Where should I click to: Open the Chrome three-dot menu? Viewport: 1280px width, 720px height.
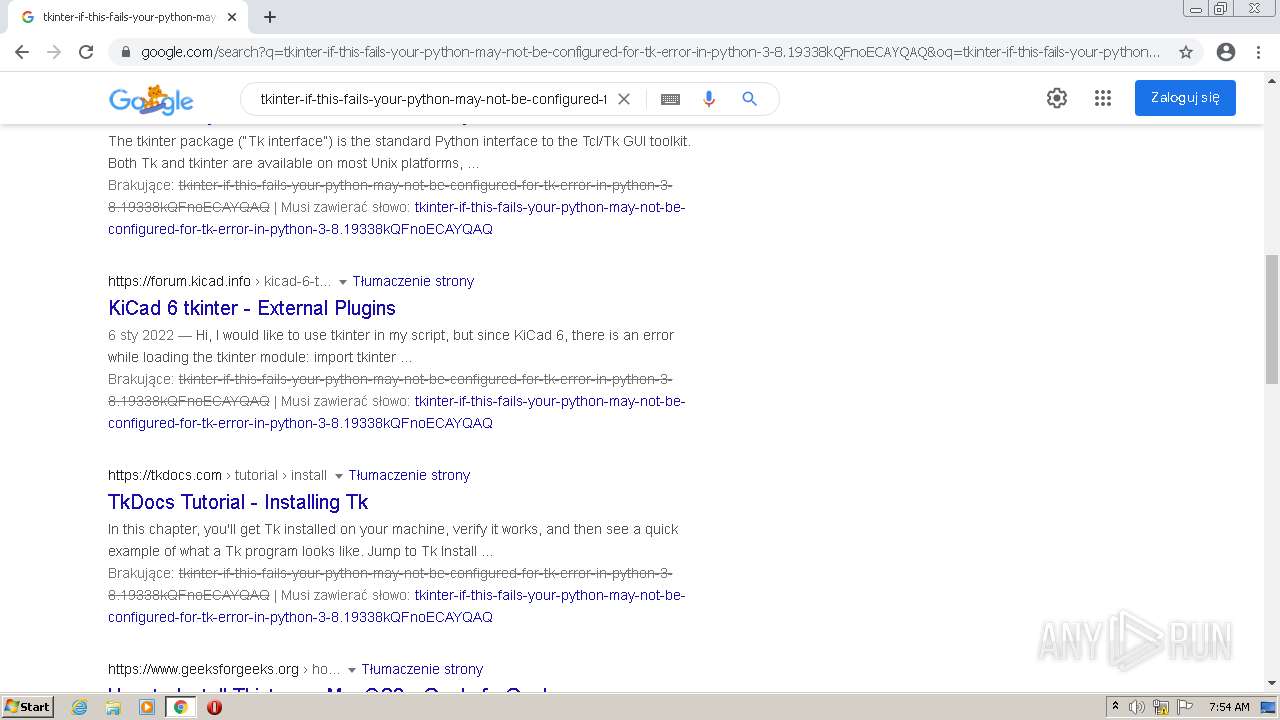[1258, 52]
